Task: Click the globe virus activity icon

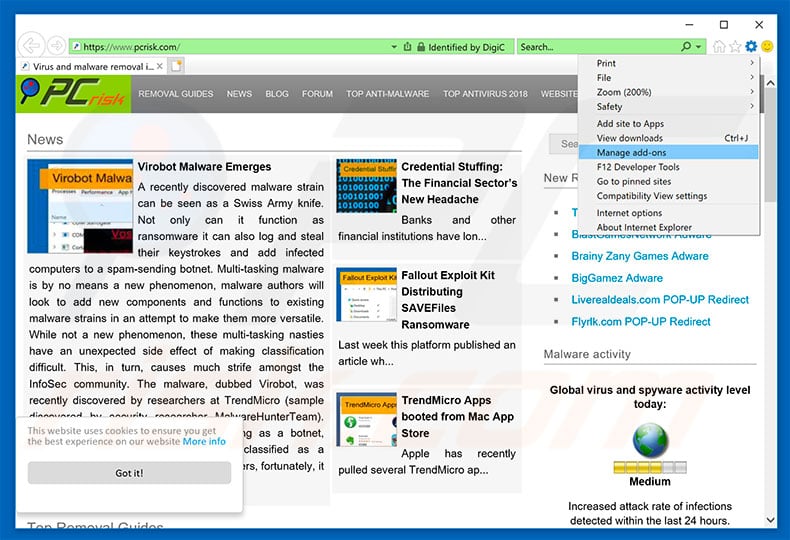Action: [x=650, y=440]
